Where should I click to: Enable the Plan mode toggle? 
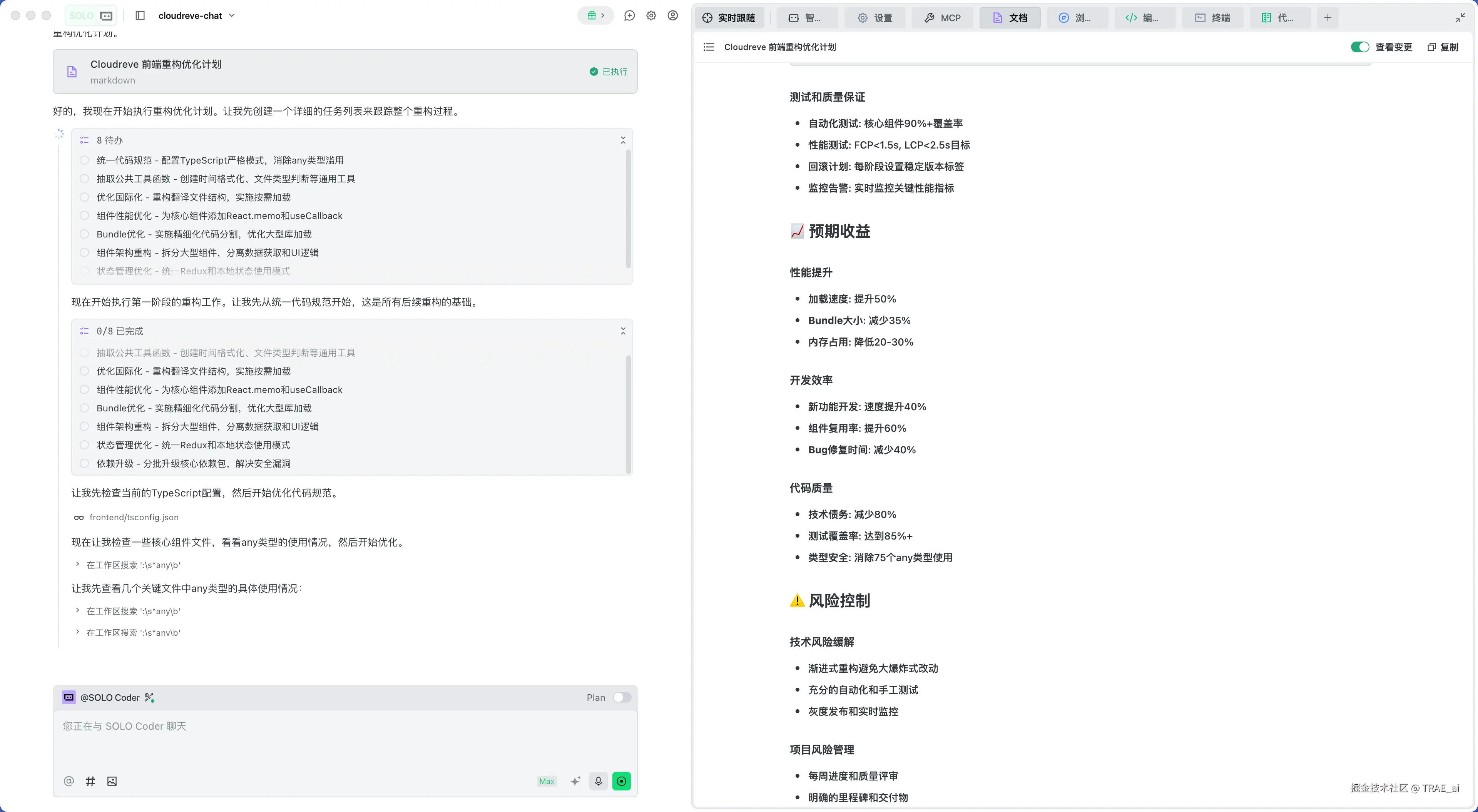tap(622, 697)
